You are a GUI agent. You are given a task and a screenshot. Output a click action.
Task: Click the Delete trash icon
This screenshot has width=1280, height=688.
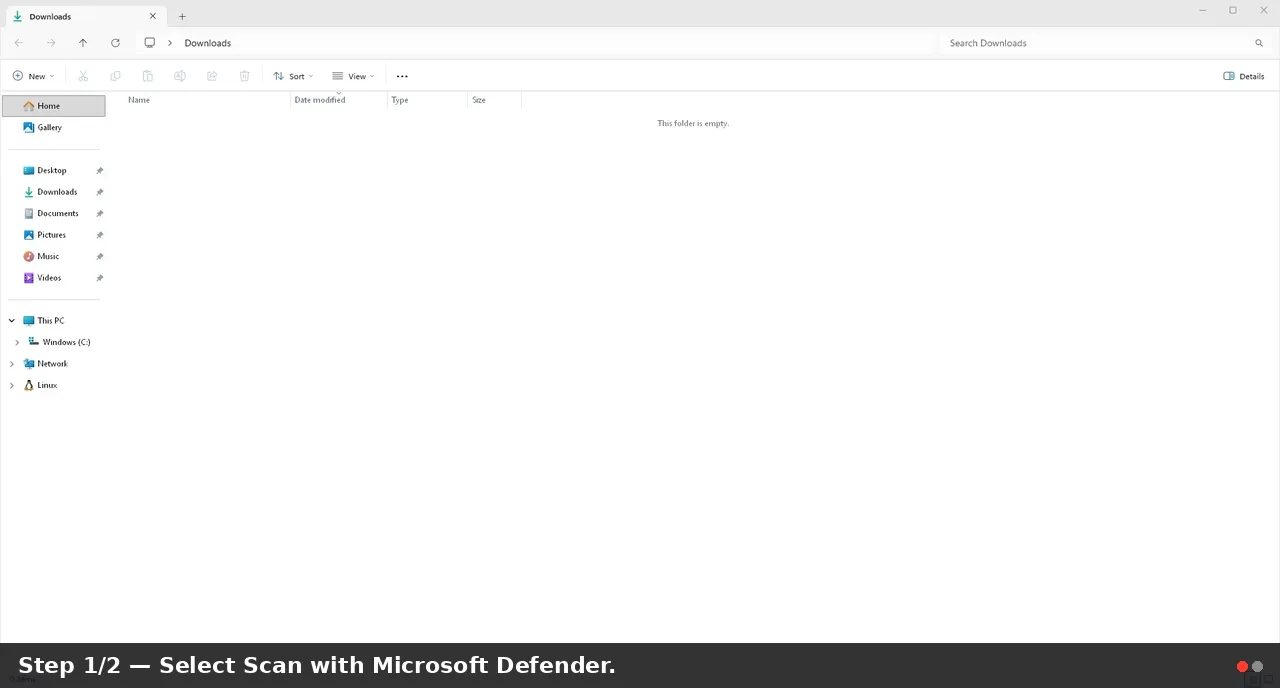click(244, 76)
